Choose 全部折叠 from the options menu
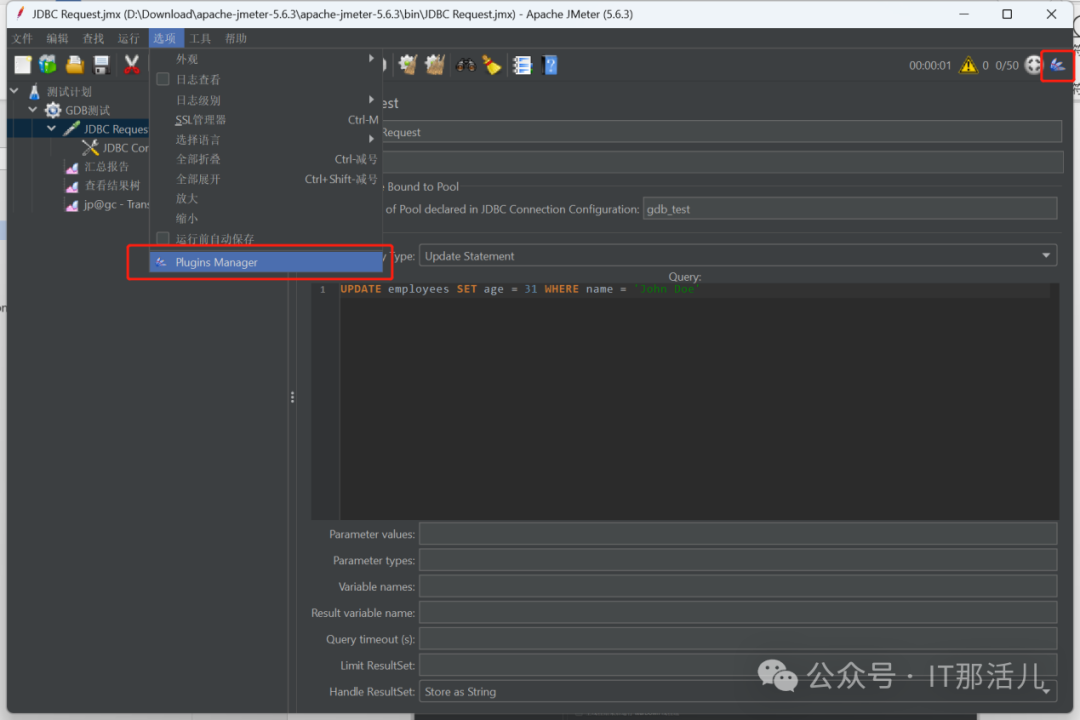This screenshot has width=1080, height=720. 265,159
